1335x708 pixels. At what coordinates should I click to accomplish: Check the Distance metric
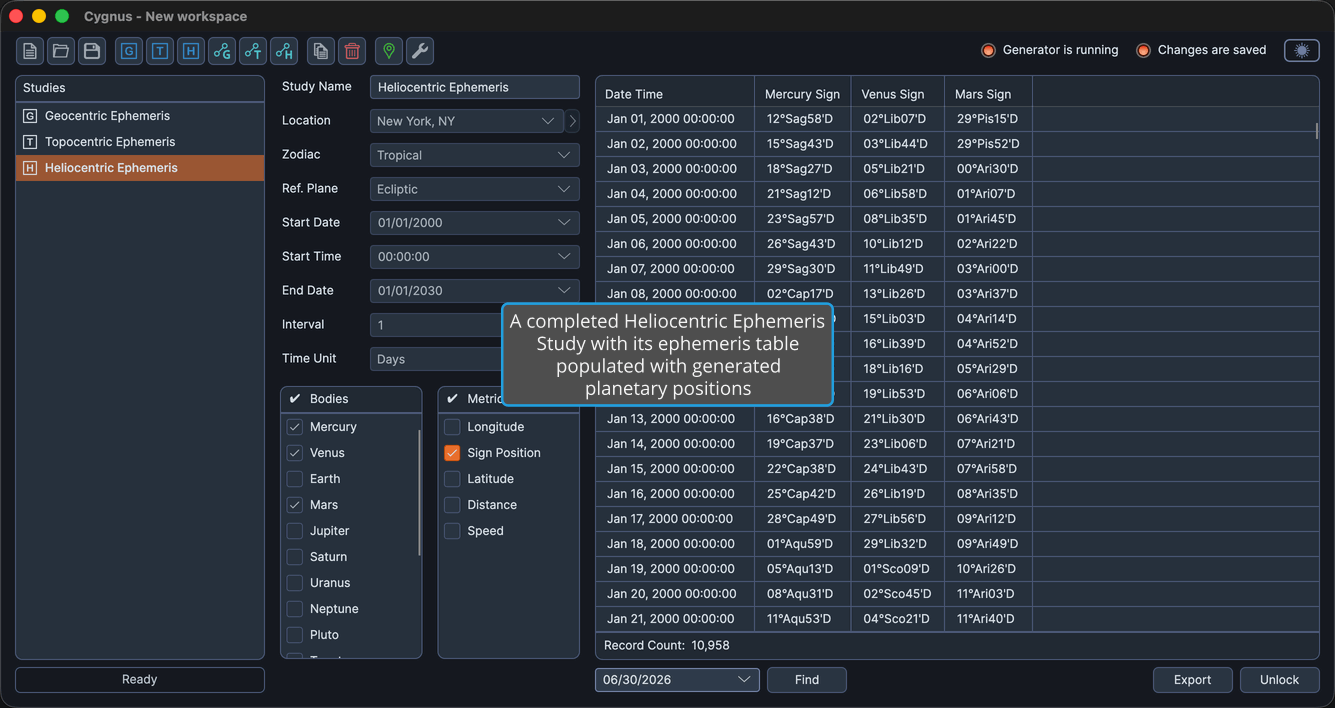(452, 505)
